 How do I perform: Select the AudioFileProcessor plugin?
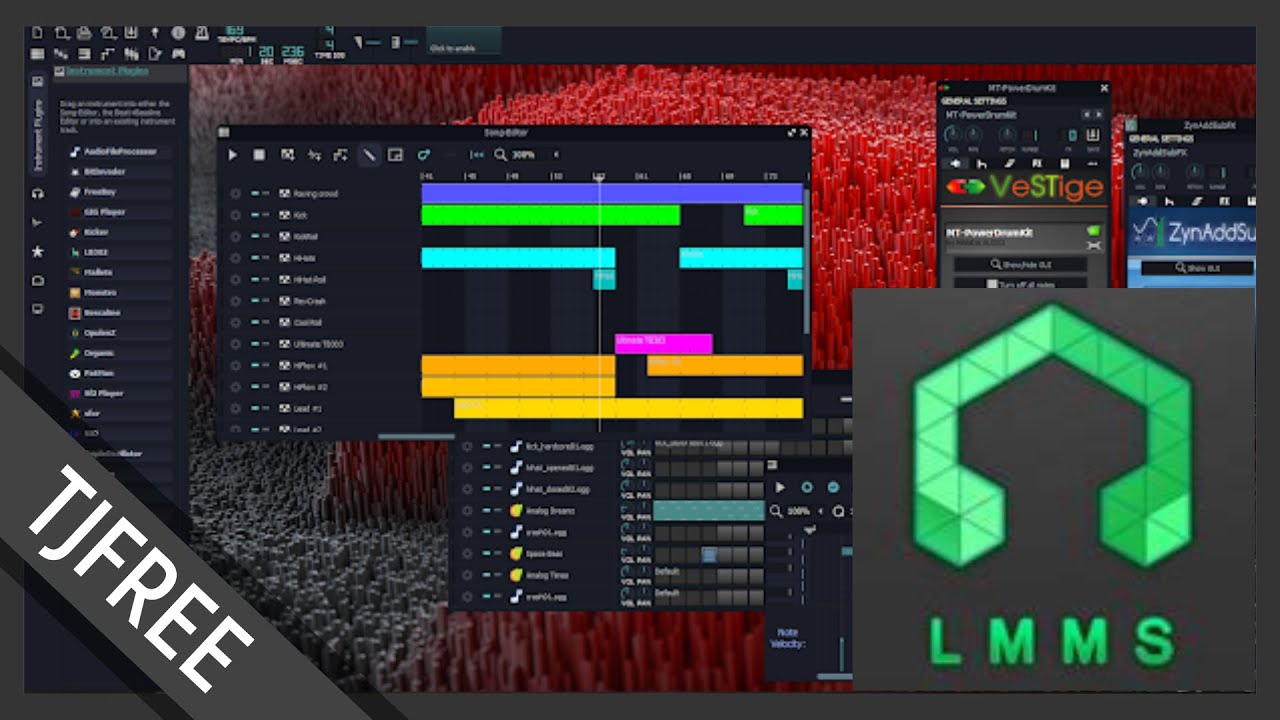(x=119, y=152)
